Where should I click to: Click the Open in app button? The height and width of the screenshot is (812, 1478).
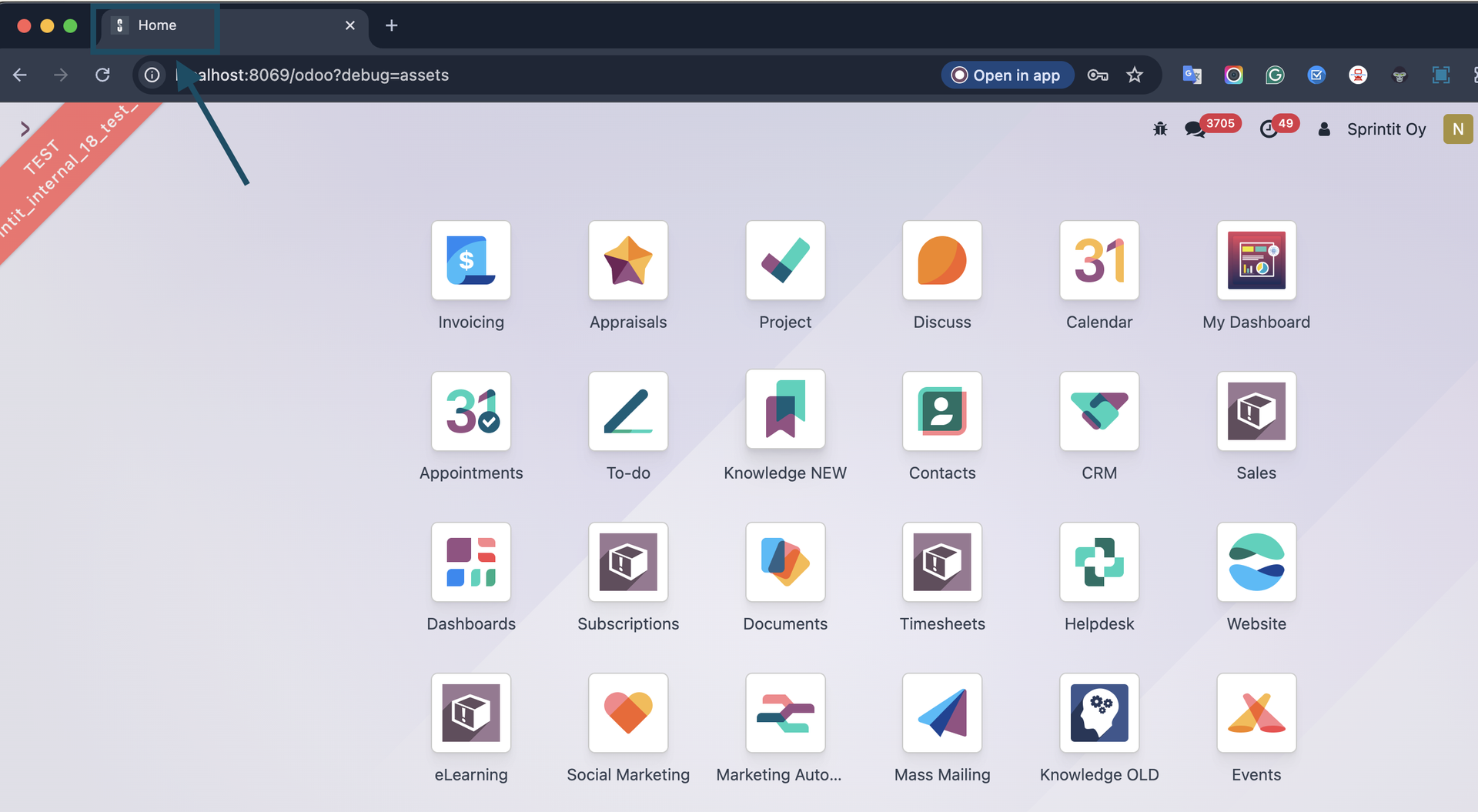[1007, 75]
